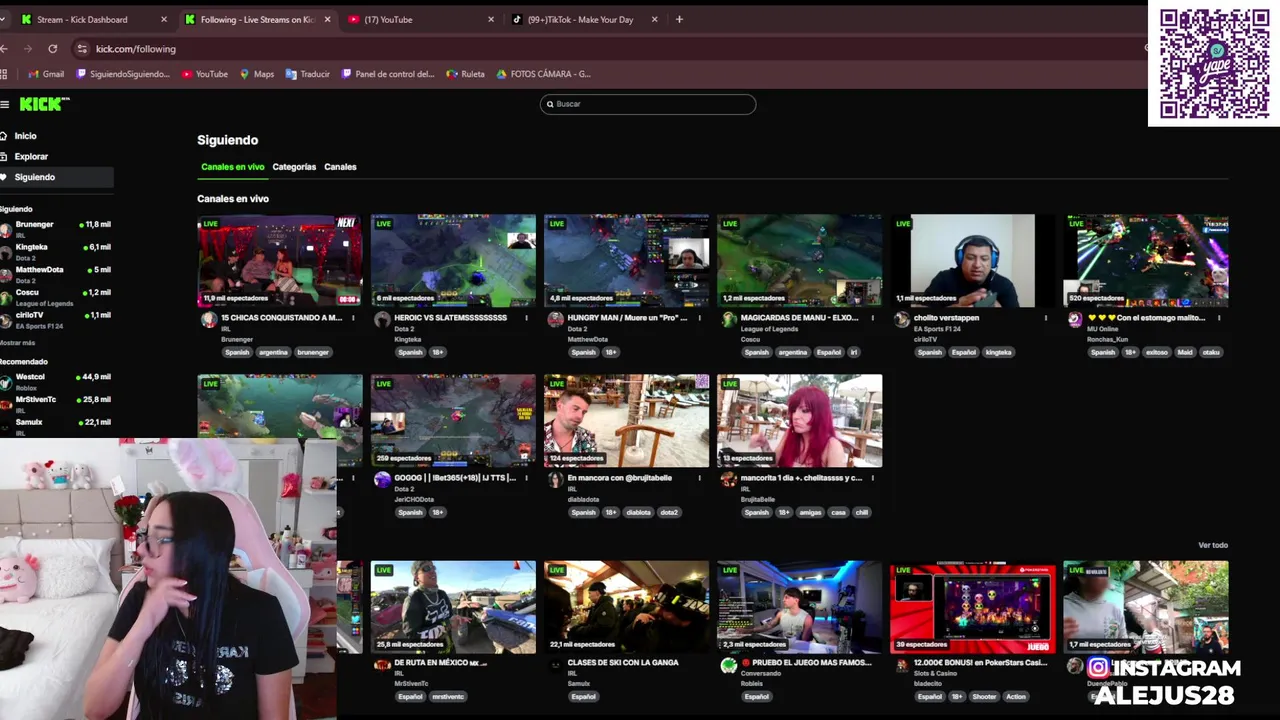The width and height of the screenshot is (1280, 720).
Task: Expand Mostrar más in following list
Action: click(x=17, y=342)
